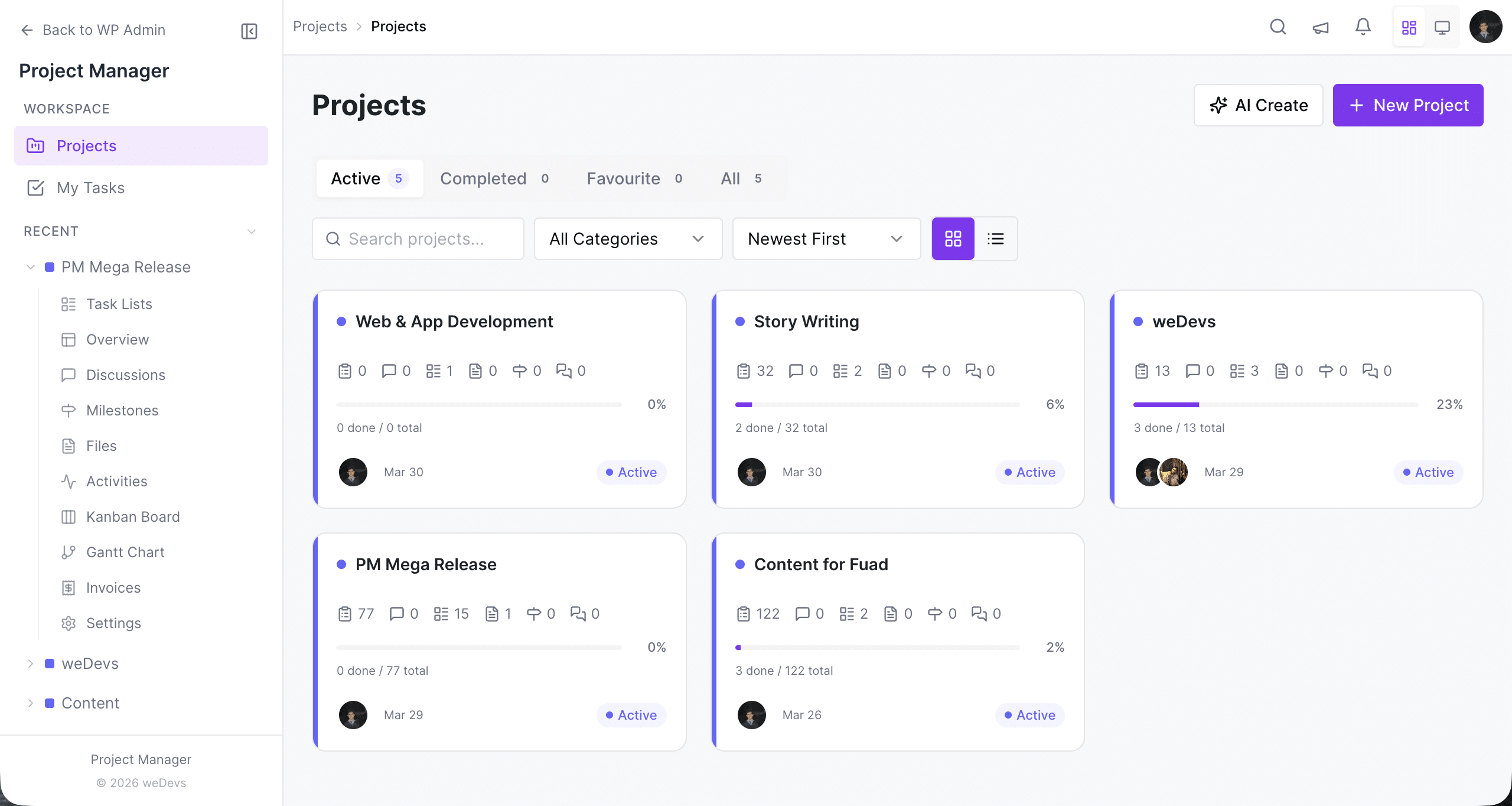Click Active status badge on PM Mega Release card
This screenshot has width=1512, height=806.
[x=631, y=715]
